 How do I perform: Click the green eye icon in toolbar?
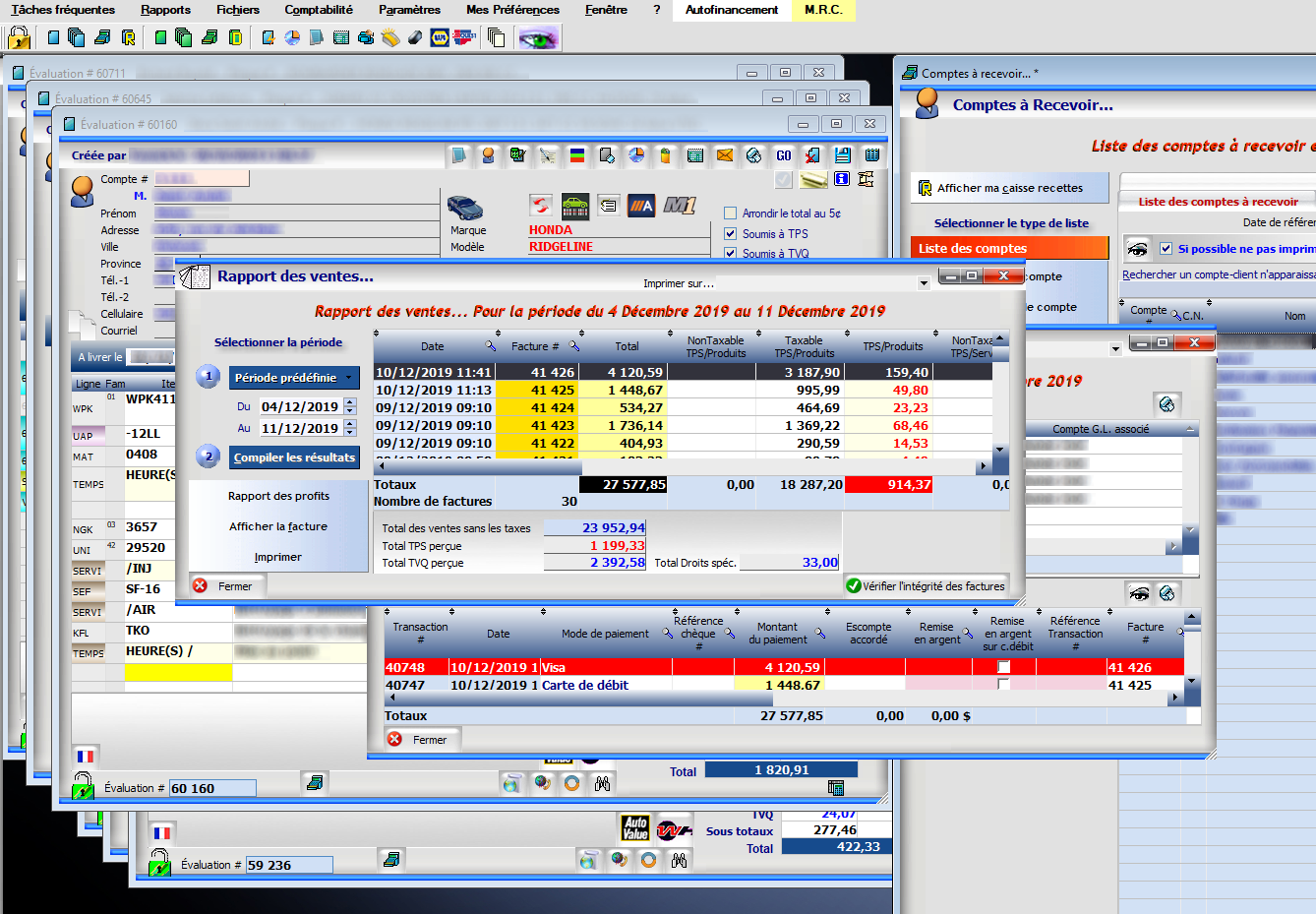pyautogui.click(x=538, y=38)
